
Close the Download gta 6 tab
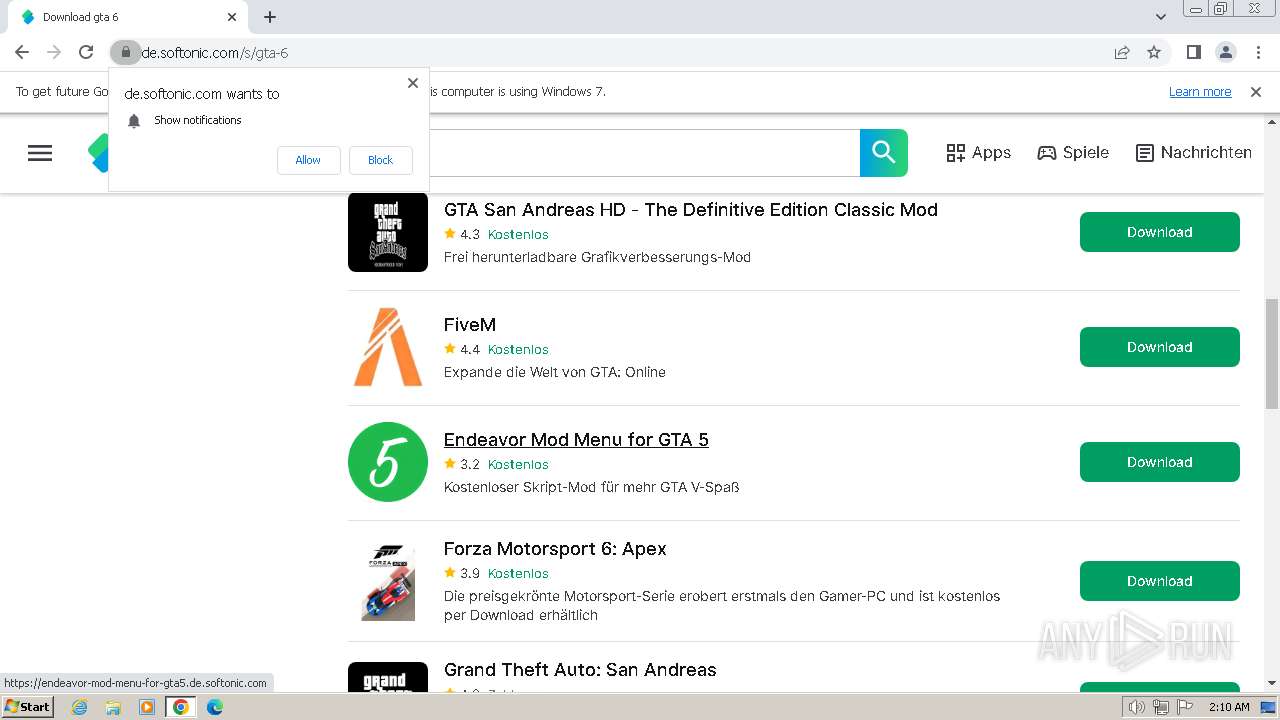[232, 17]
